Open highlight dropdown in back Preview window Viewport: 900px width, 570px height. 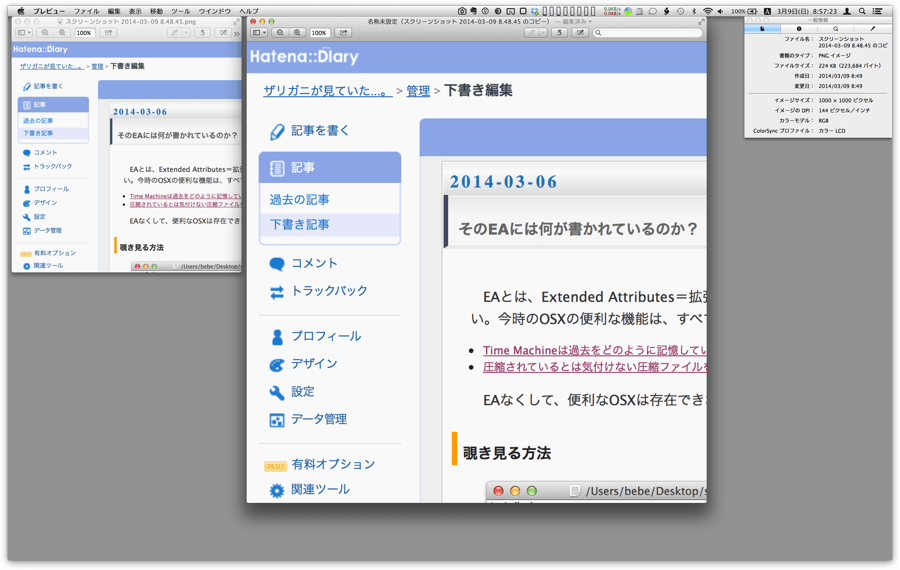point(186,33)
